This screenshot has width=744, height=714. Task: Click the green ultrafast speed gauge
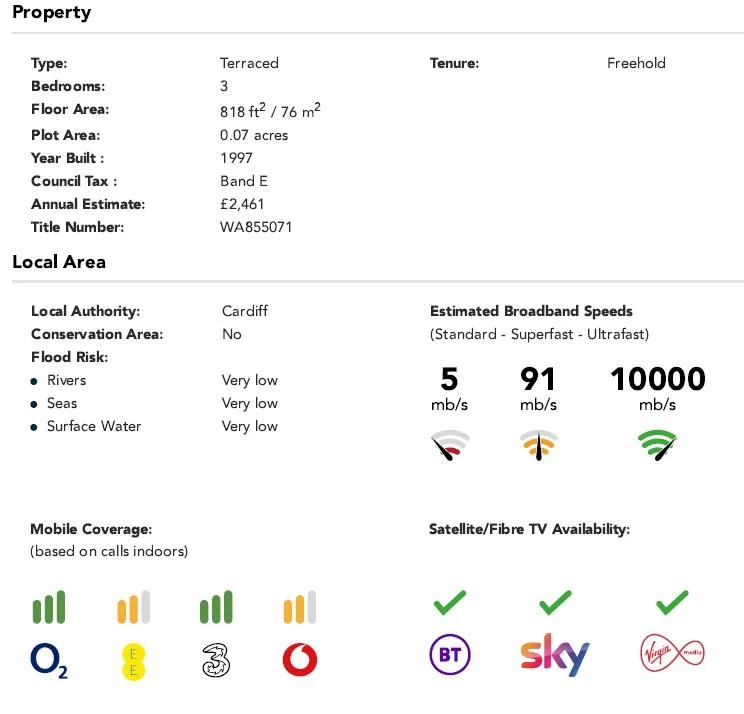click(657, 445)
